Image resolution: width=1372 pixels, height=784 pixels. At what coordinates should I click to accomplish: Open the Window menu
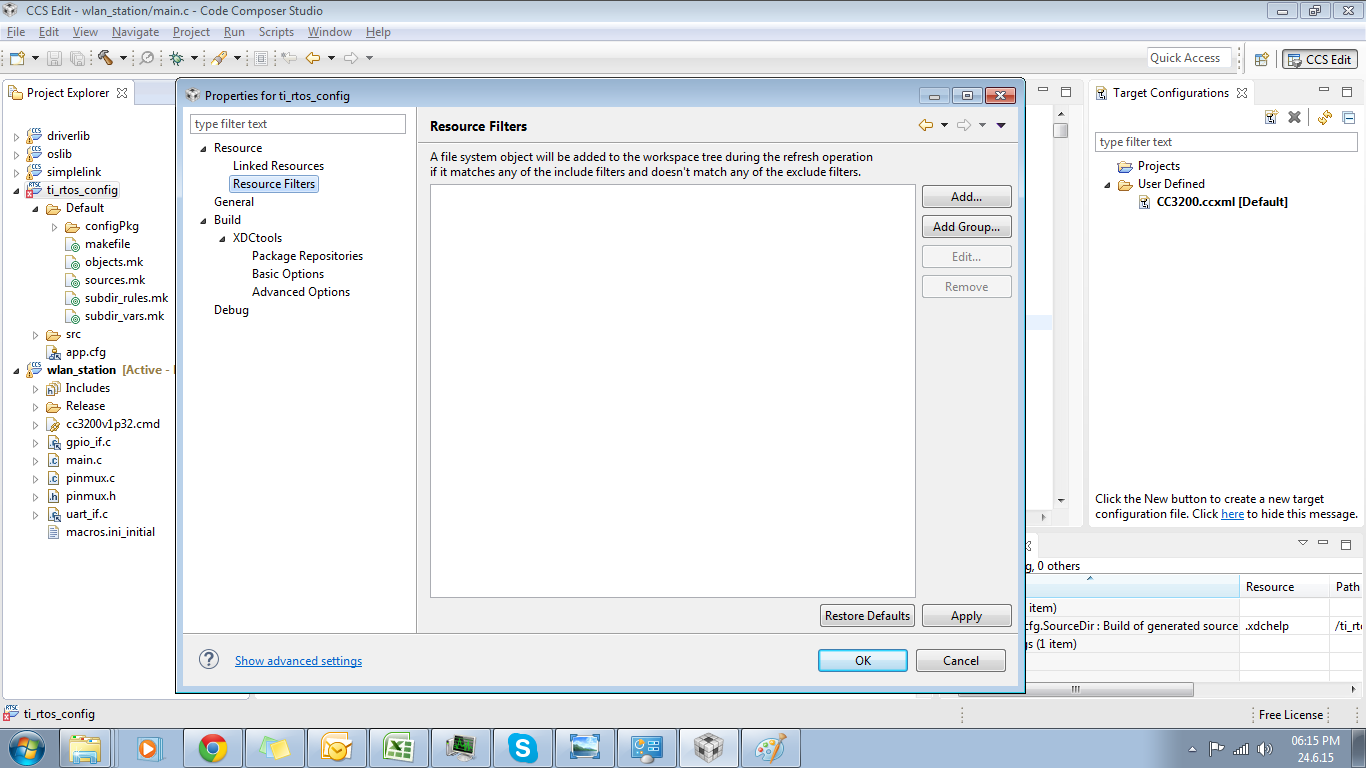pyautogui.click(x=329, y=32)
